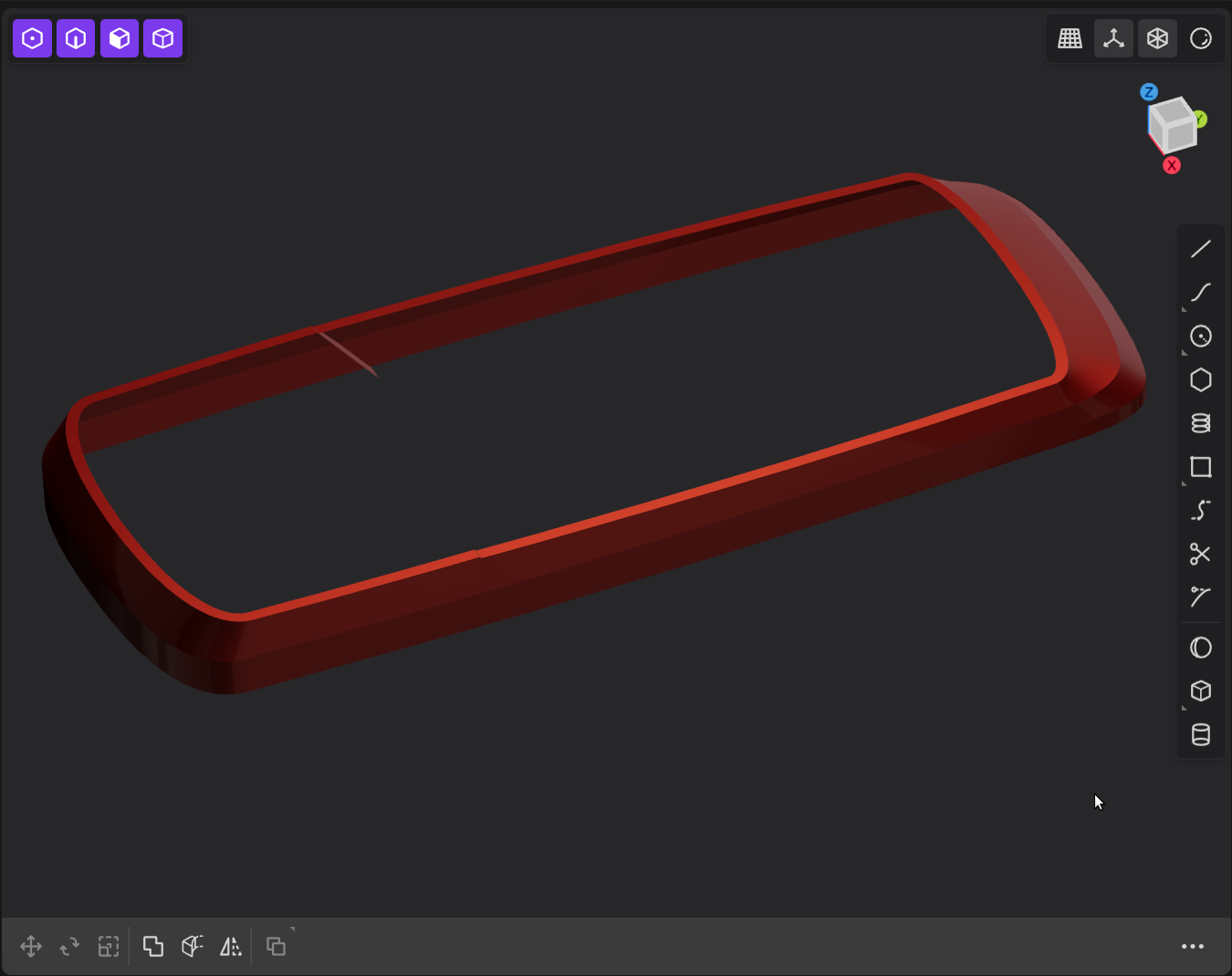Activate the Move command
The image size is (1232, 976).
click(31, 947)
